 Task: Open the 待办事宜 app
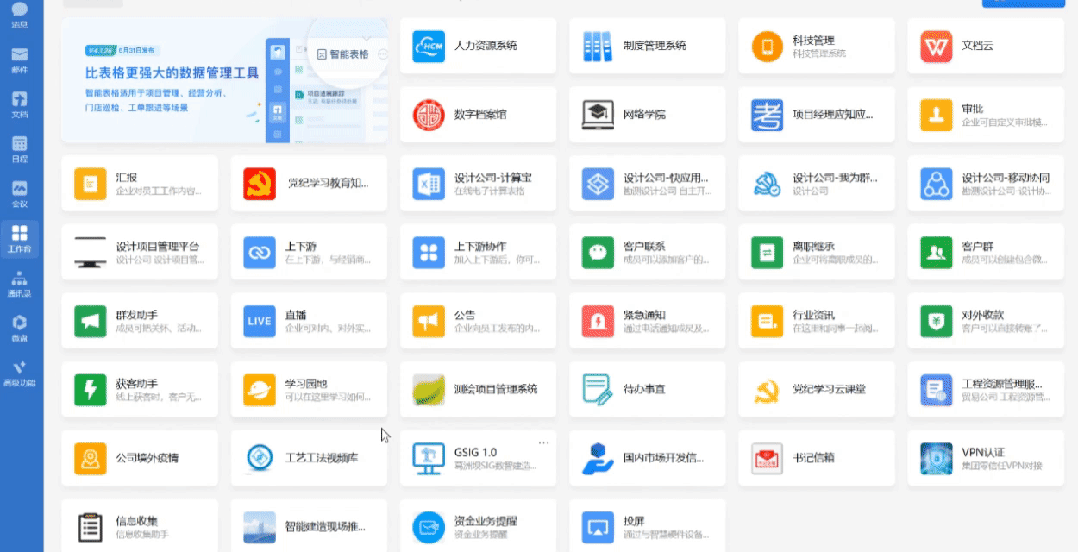[646, 389]
